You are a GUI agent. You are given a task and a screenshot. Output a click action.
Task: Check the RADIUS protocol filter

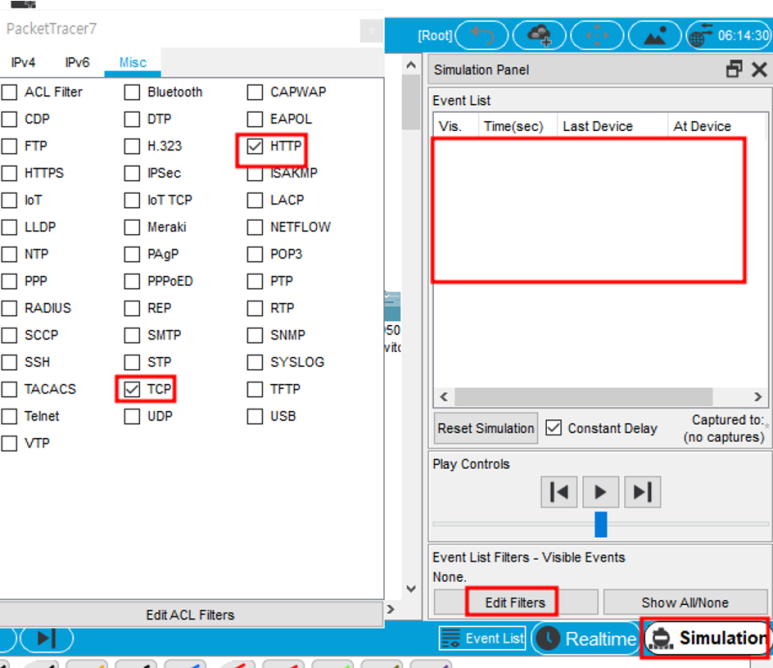pyautogui.click(x=9, y=308)
